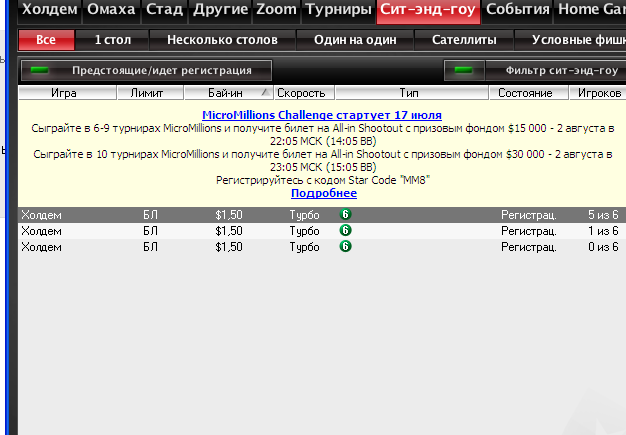Sort by Лимит column header
Screen dimensions: 626x435
tap(150, 93)
